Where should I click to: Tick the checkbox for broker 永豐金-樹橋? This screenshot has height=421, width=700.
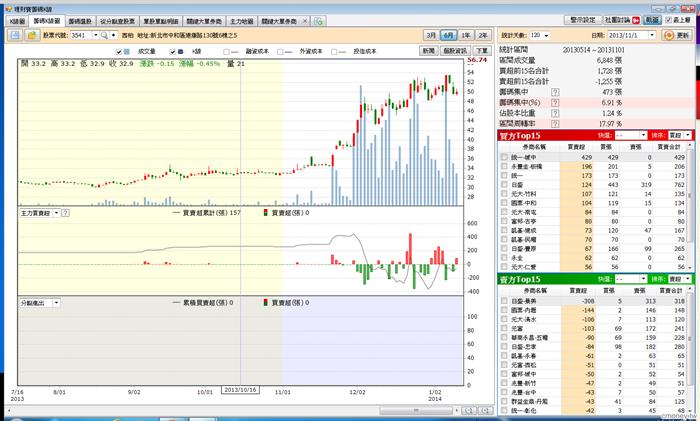click(x=503, y=166)
